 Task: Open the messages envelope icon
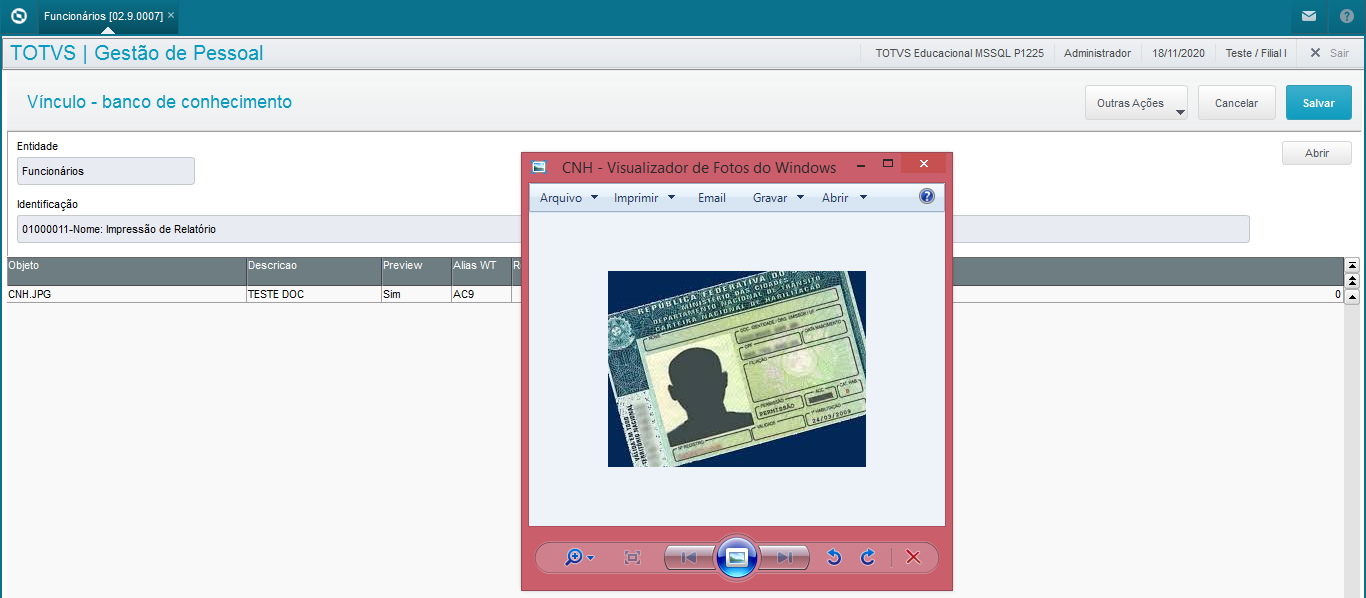click(1308, 16)
